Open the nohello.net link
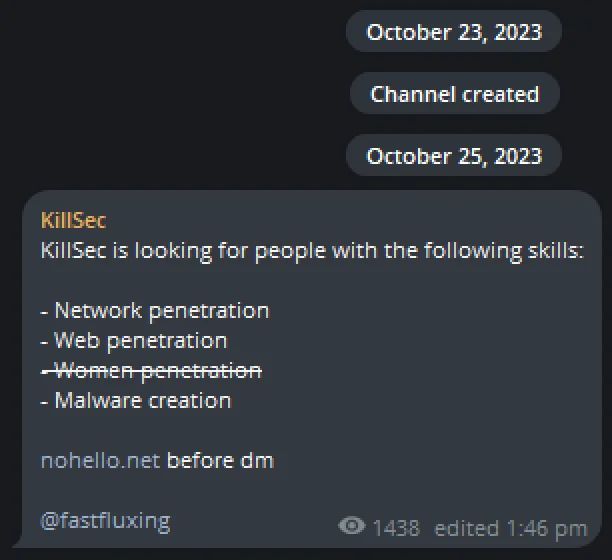This screenshot has width=612, height=560. coord(100,461)
